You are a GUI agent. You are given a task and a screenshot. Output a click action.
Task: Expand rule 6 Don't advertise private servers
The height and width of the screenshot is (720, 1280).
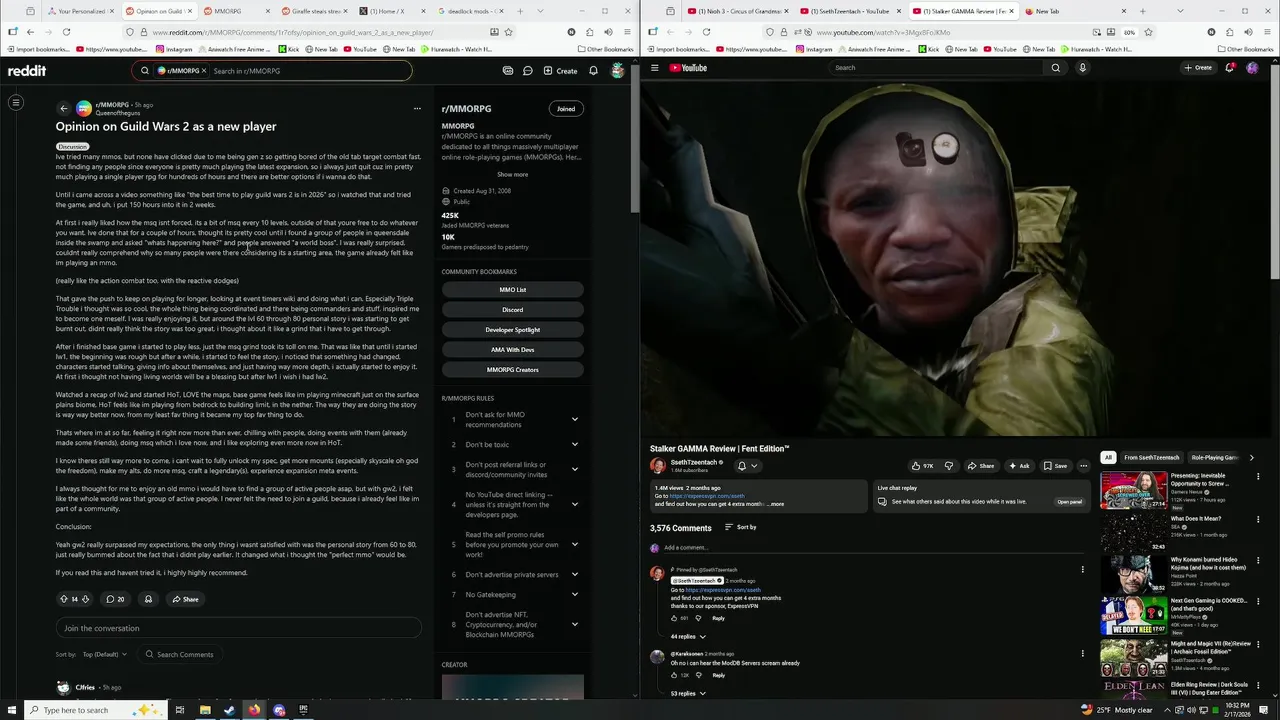pos(575,574)
